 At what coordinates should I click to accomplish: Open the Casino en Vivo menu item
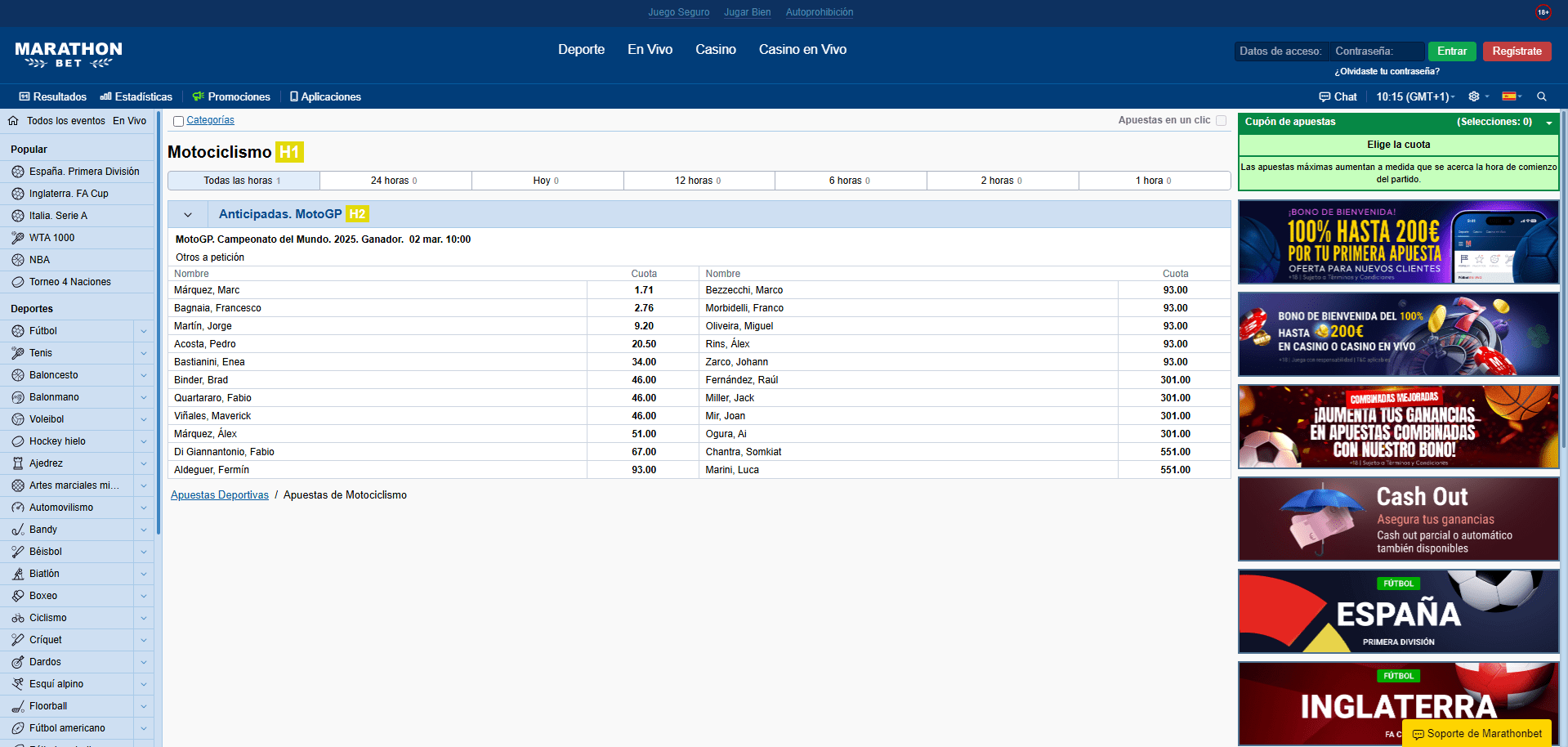(802, 50)
